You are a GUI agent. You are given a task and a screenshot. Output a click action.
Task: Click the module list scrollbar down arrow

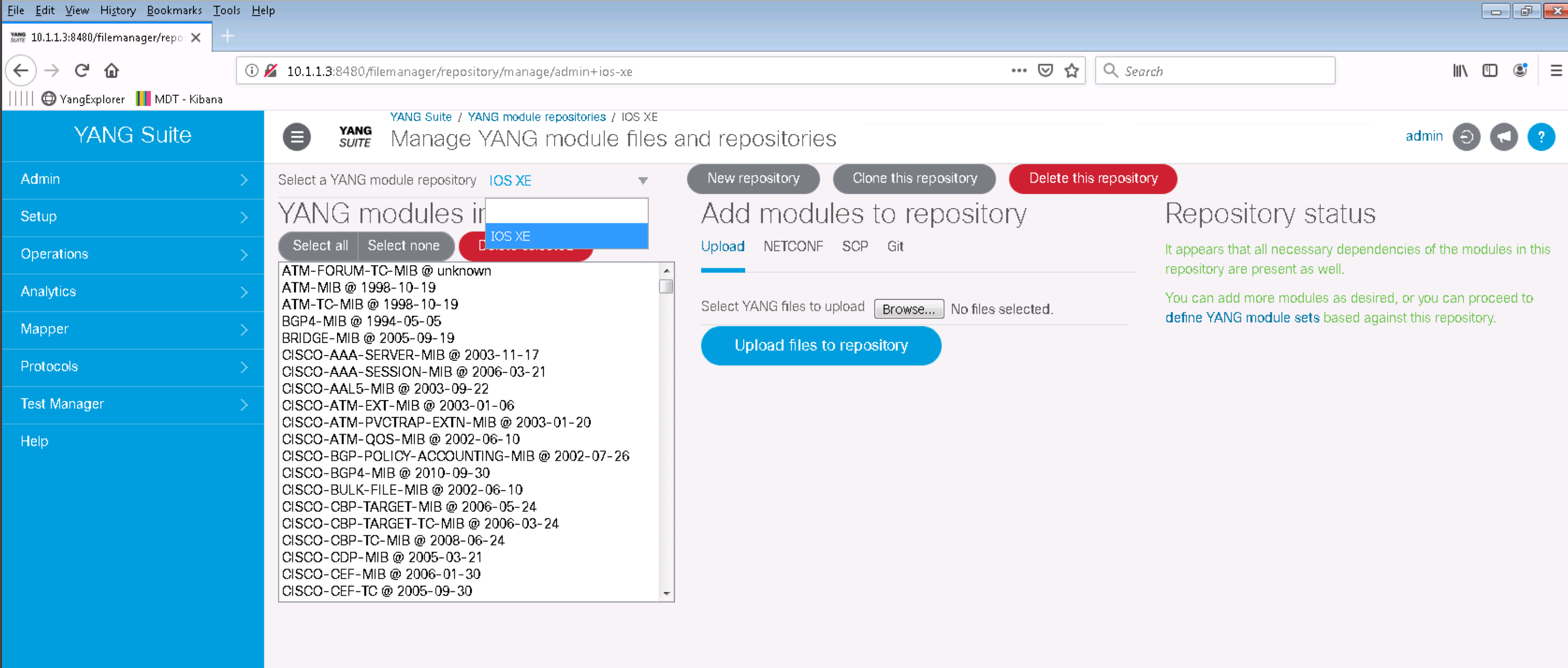click(x=667, y=593)
